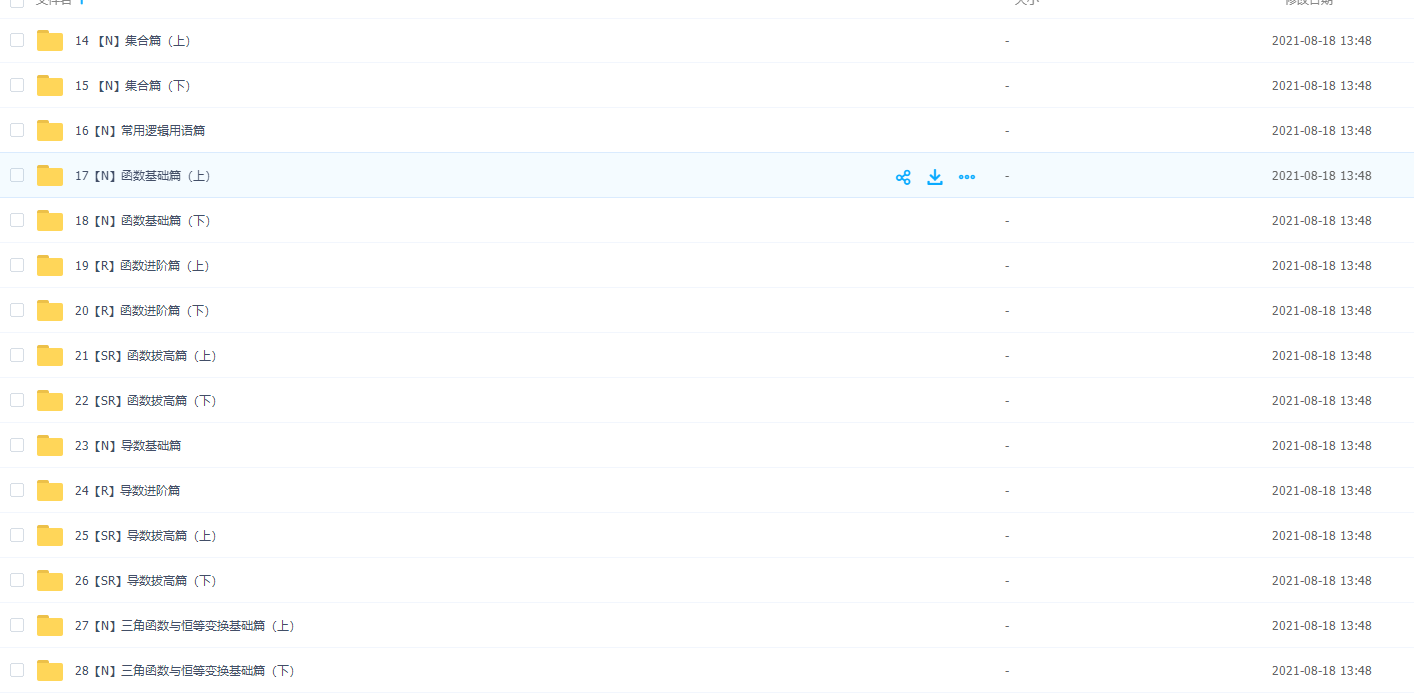Click the modified date of folder 19

1321,266
